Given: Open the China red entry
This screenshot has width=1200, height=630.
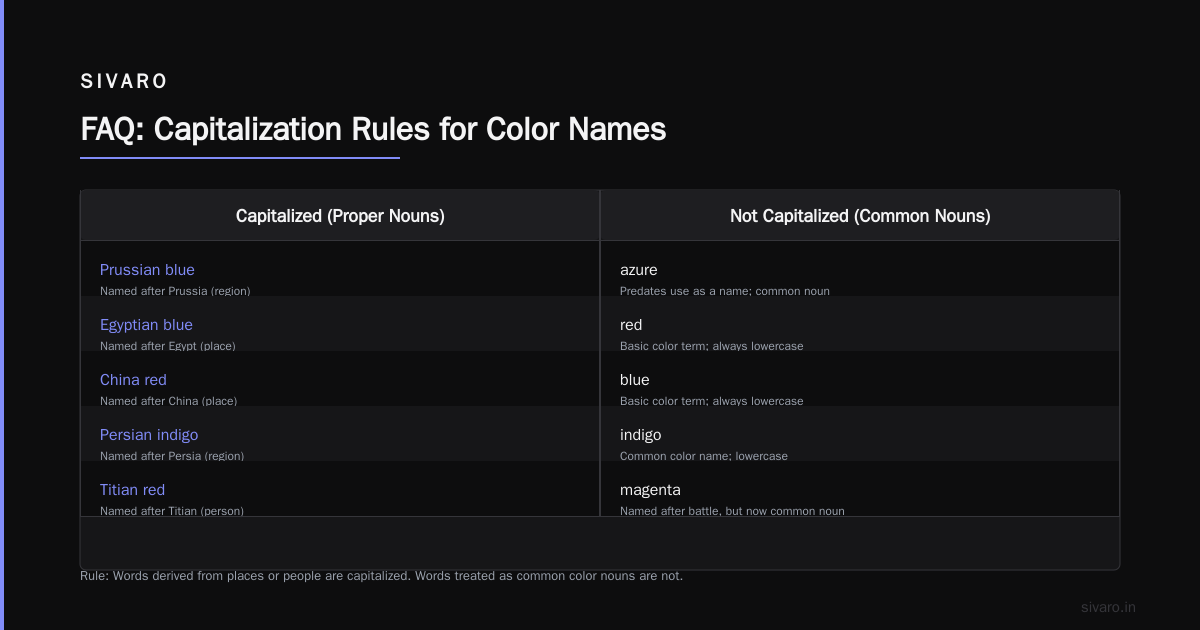Looking at the screenshot, I should (x=133, y=380).
